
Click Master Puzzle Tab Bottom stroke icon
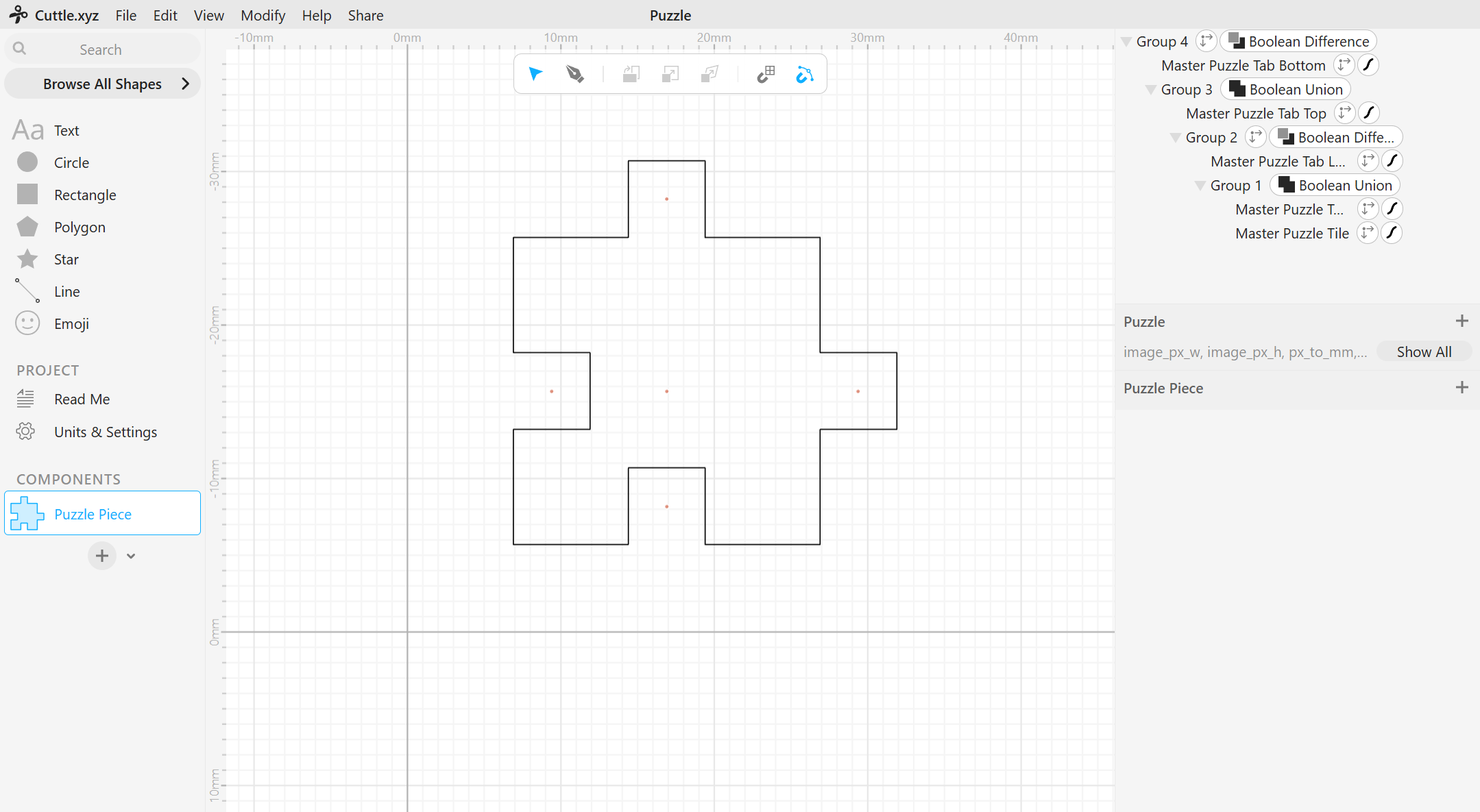point(1368,65)
